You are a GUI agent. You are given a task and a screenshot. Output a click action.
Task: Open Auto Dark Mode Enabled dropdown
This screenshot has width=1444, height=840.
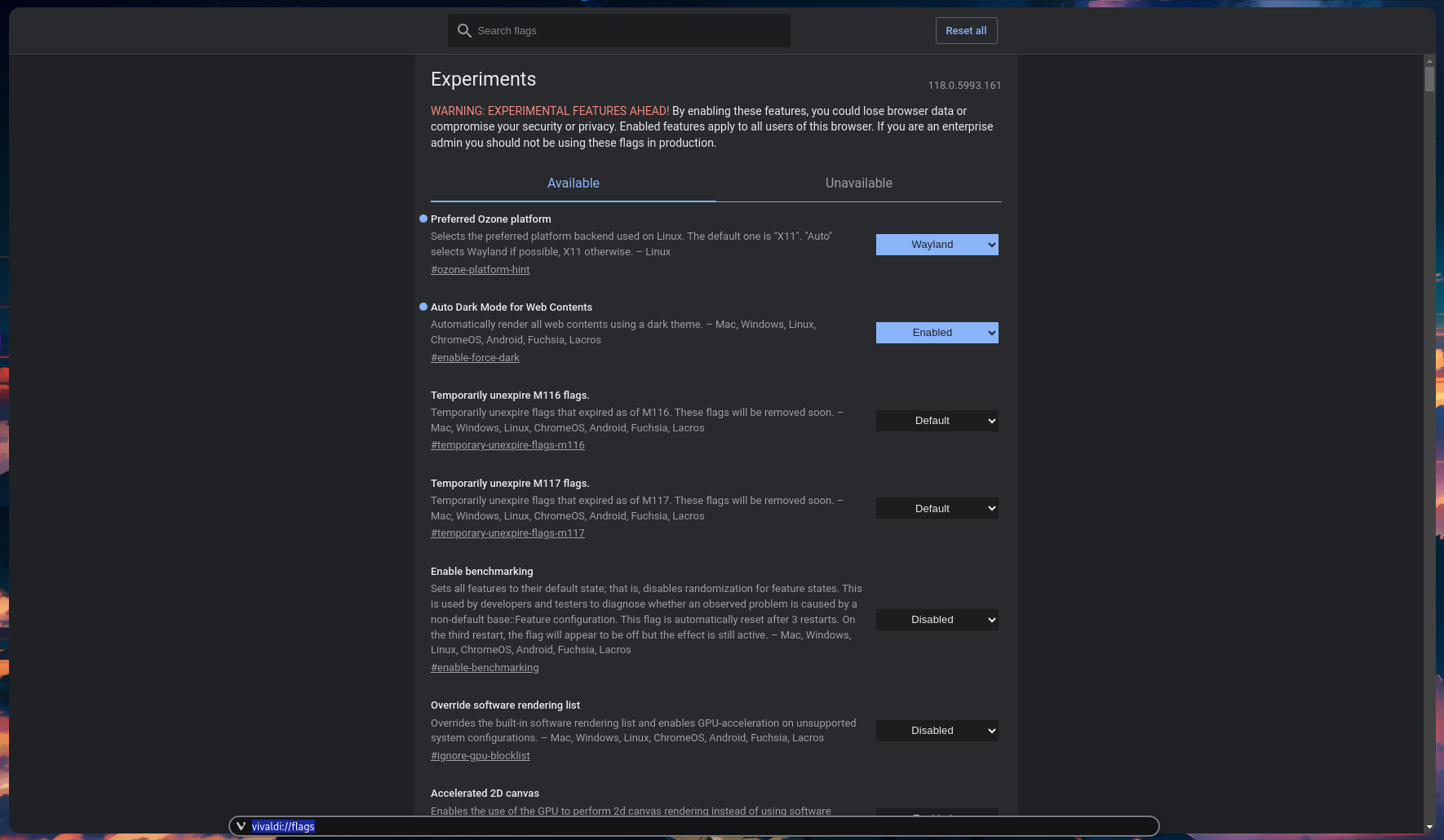(x=937, y=333)
